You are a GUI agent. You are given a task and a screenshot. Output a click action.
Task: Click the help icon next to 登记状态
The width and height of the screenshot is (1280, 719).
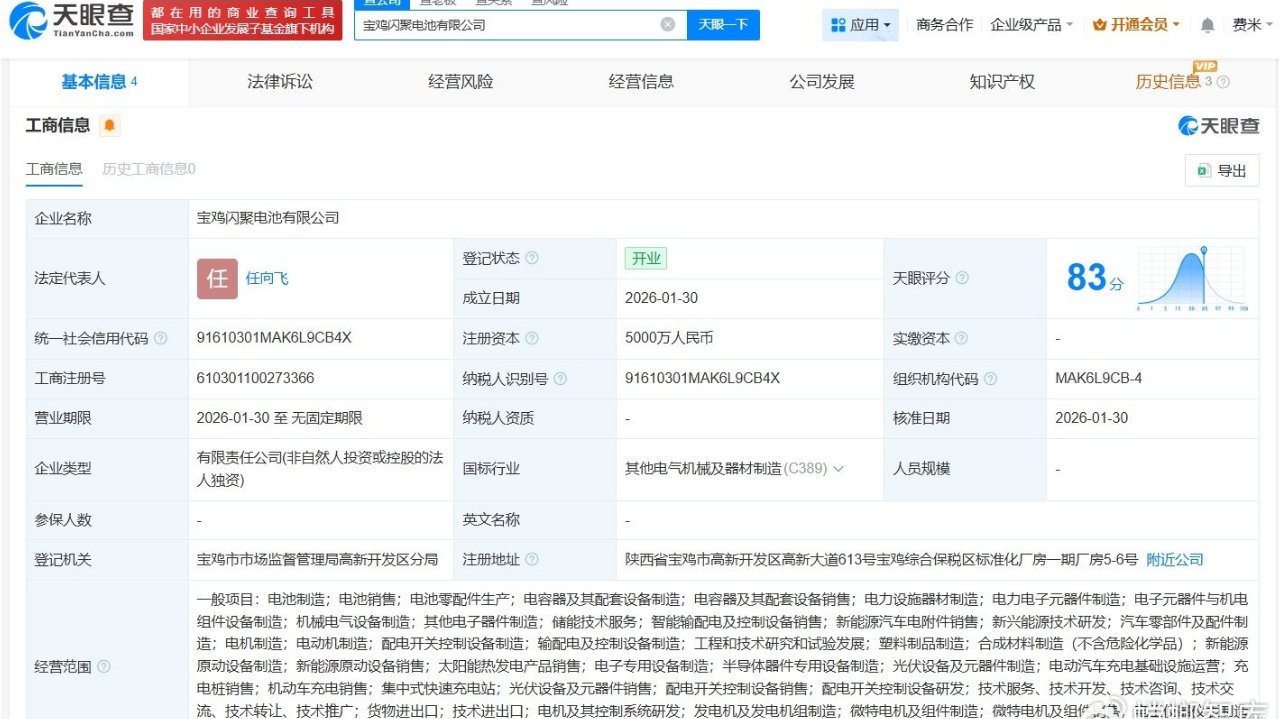(532, 258)
